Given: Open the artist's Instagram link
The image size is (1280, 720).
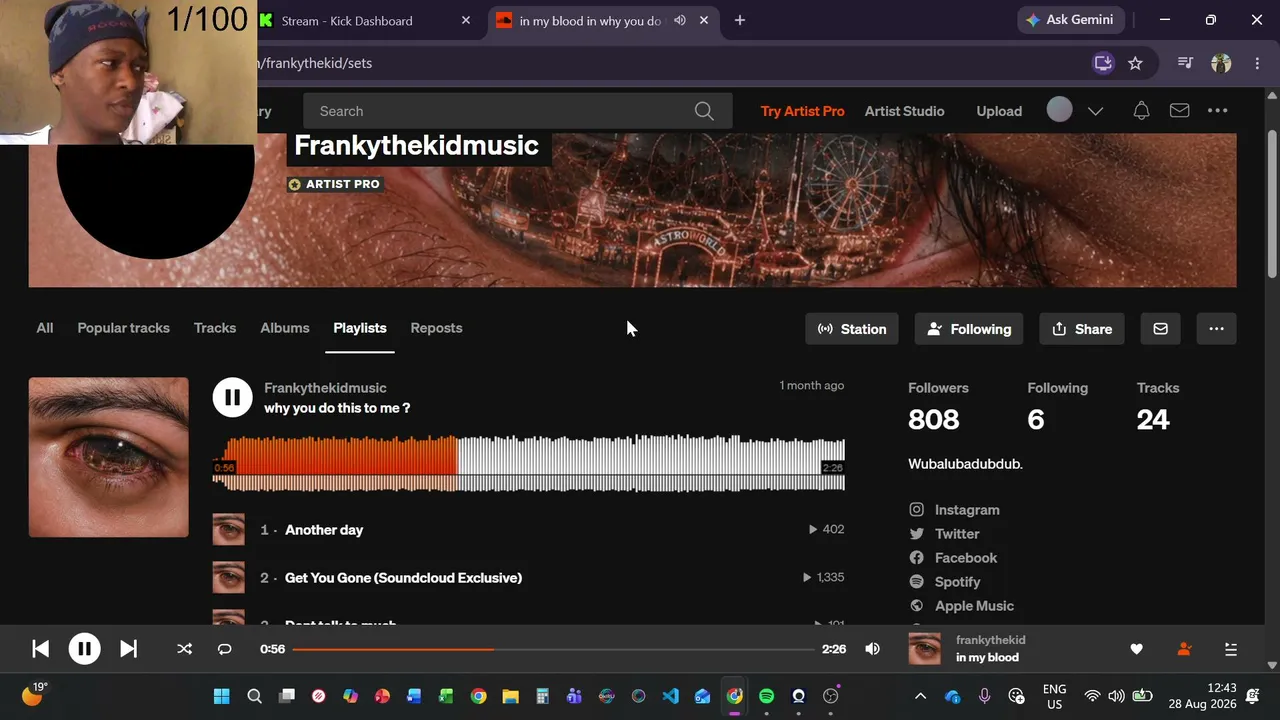Looking at the screenshot, I should point(967,510).
